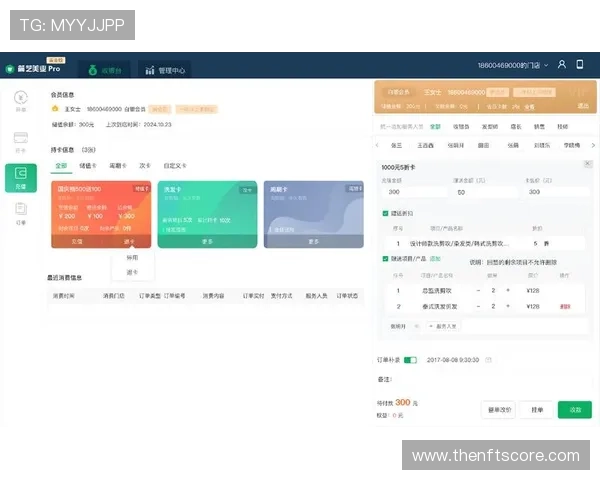The image size is (600, 480).
Task: Pick staff member 王西西
Action: tap(425, 145)
